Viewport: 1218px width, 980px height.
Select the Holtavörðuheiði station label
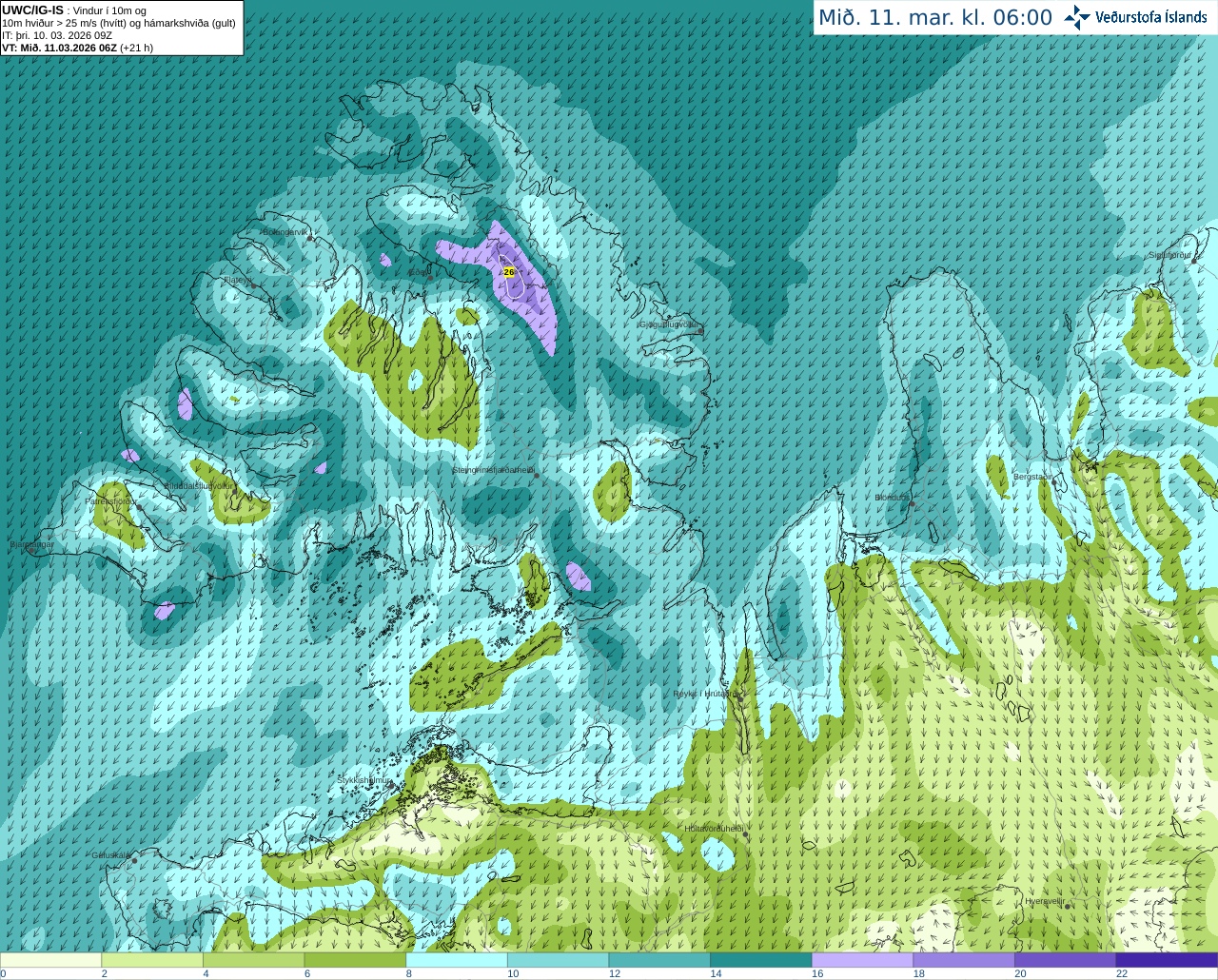(x=714, y=829)
